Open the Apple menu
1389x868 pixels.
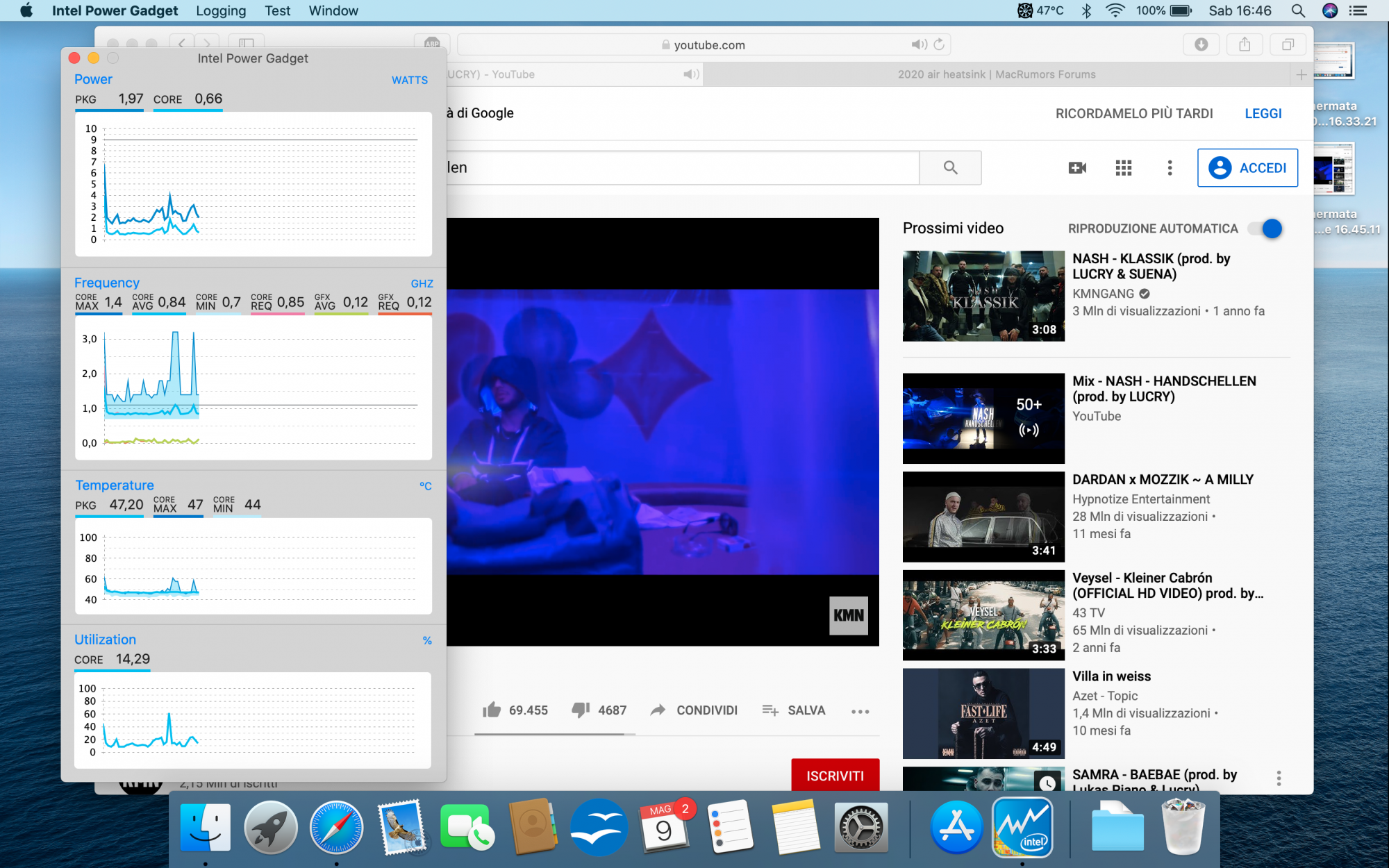[x=26, y=10]
